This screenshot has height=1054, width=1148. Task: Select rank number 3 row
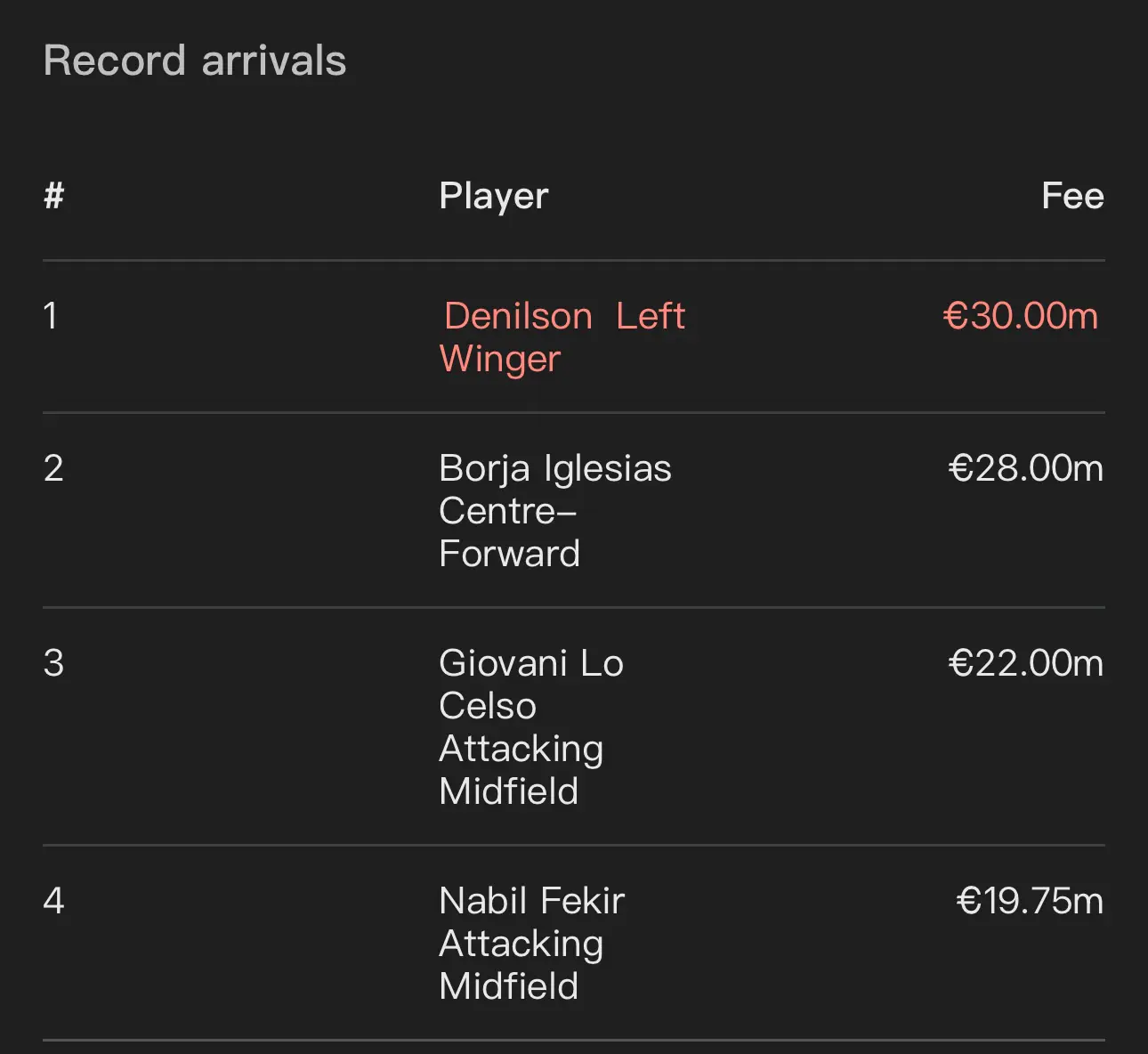pos(574,727)
